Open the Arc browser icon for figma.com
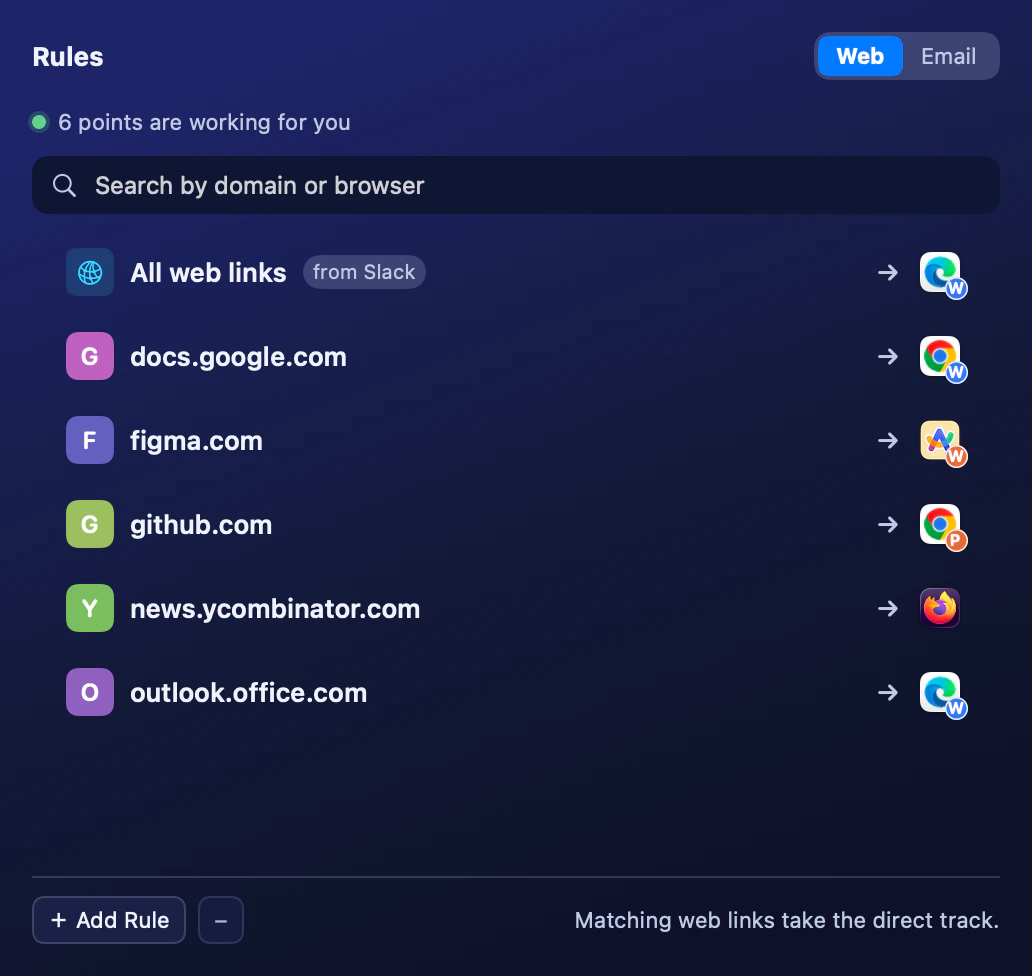The height and width of the screenshot is (976, 1032). (x=942, y=442)
